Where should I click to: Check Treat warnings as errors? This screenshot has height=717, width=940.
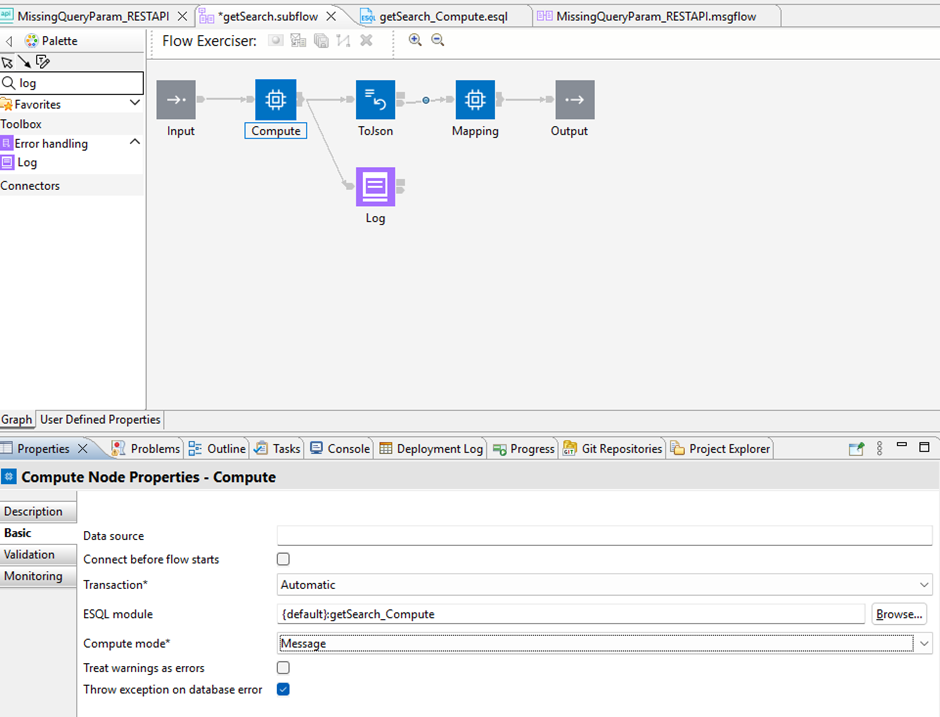tap(283, 668)
